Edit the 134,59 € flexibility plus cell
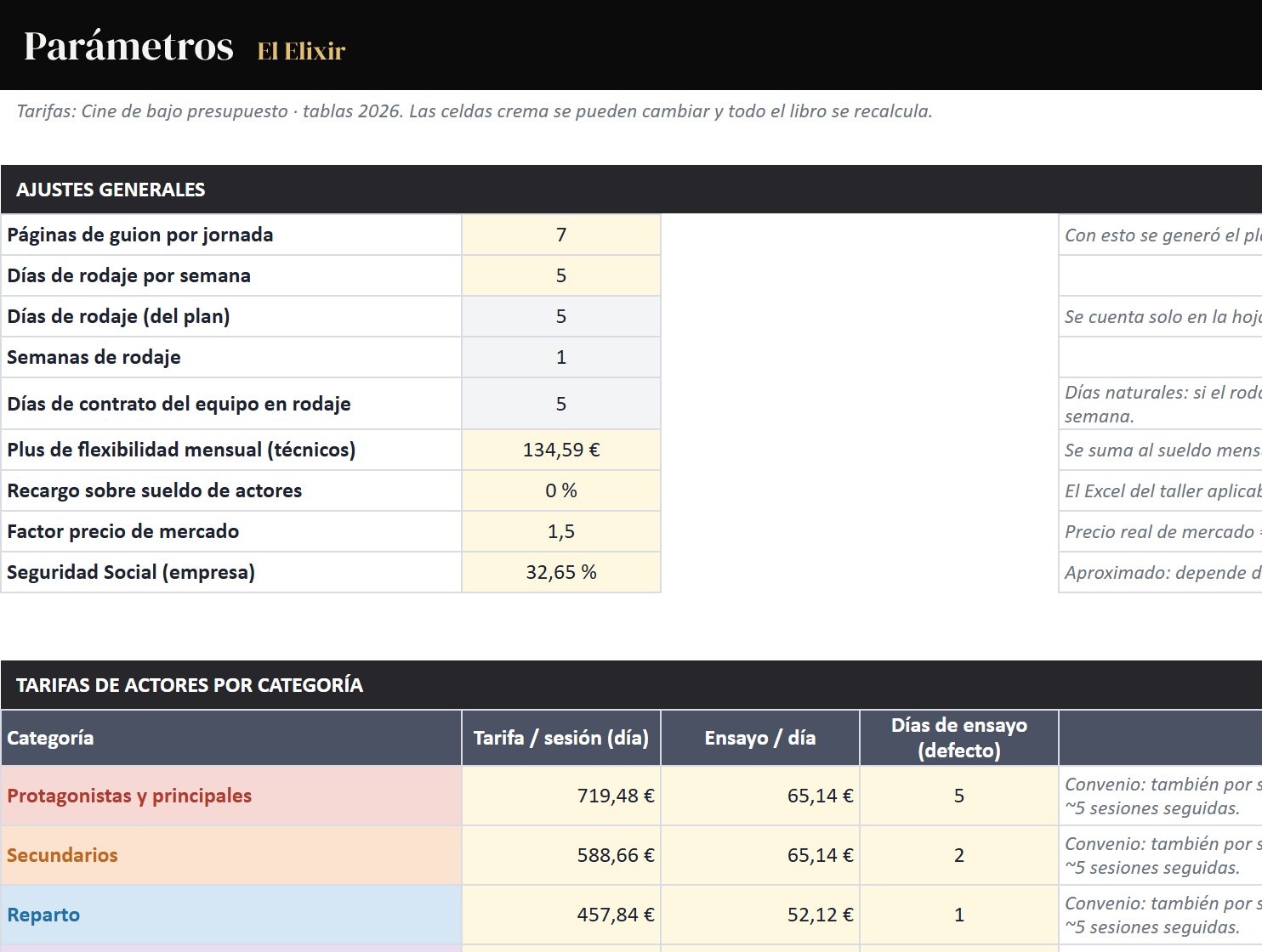 561,450
